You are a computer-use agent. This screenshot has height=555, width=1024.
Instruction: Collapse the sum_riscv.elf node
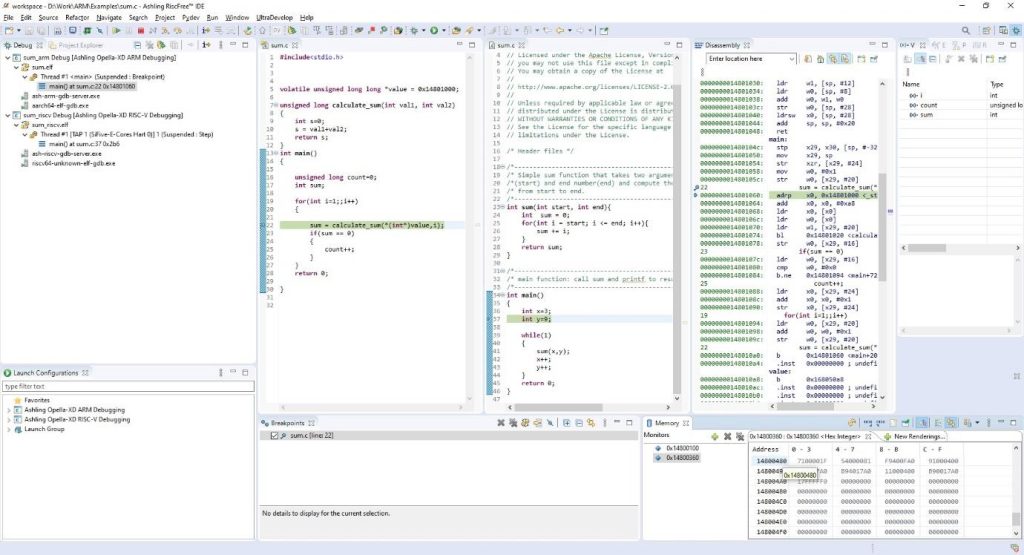16,125
